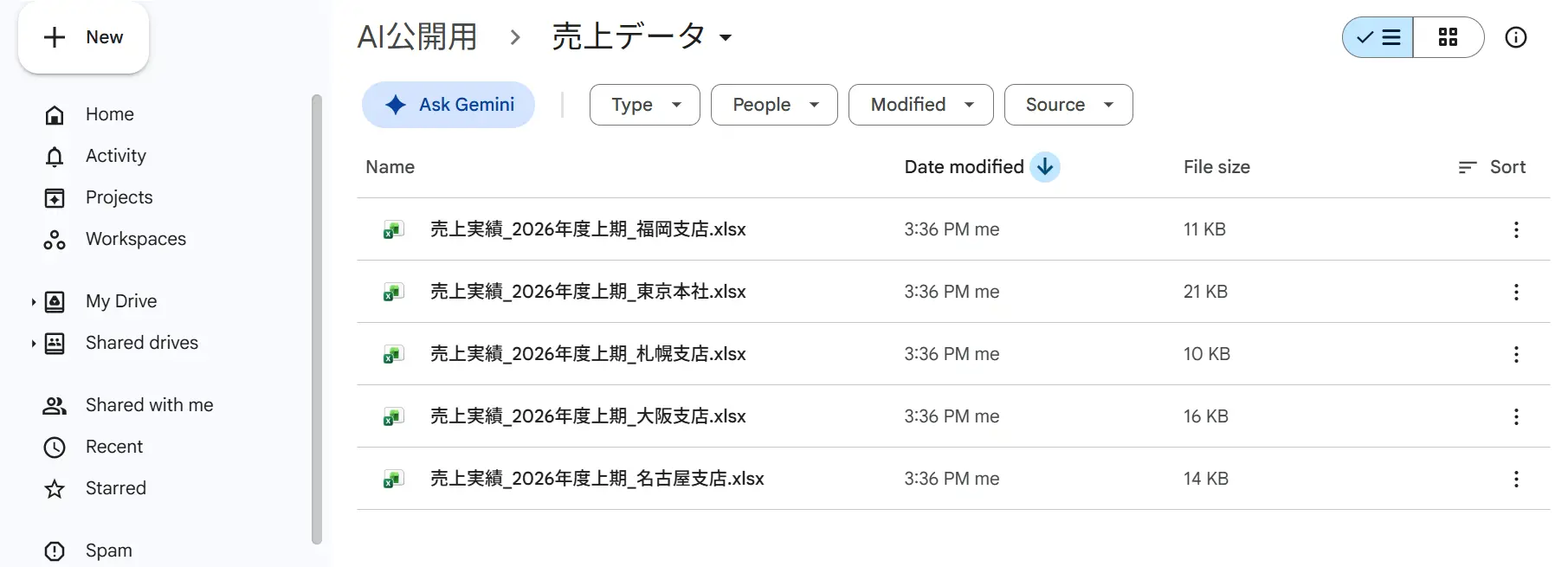Click the 10 KB file size cell
1568x567 pixels.
[x=1207, y=354]
